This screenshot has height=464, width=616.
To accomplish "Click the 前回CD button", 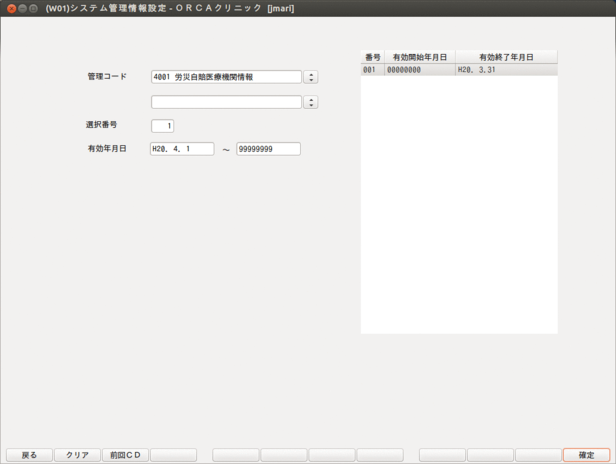I will coord(125,455).
